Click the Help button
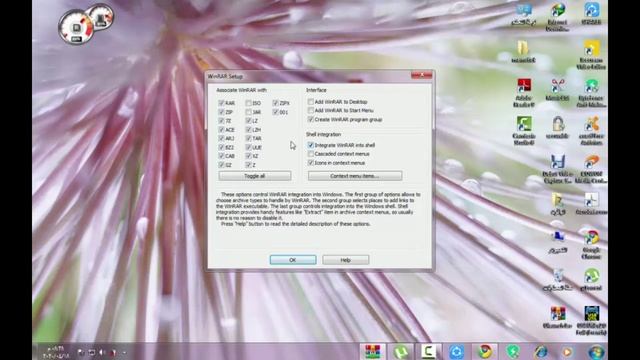640x360 pixels. pyautogui.click(x=345, y=260)
